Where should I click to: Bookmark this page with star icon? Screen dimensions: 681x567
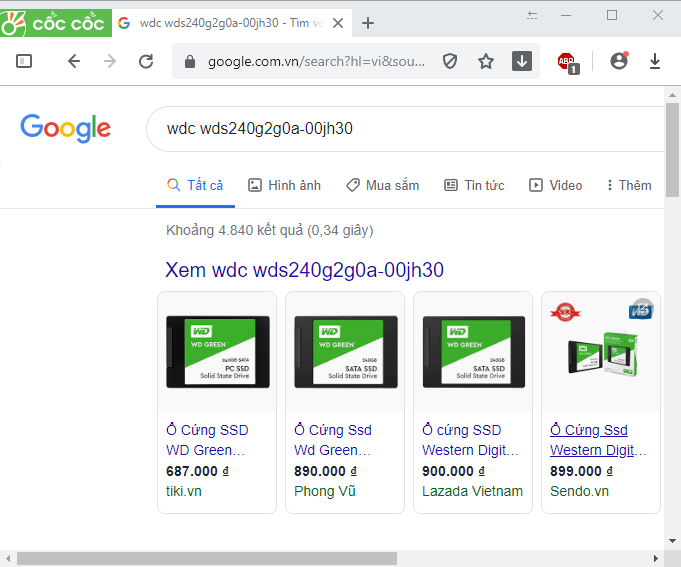coord(486,61)
